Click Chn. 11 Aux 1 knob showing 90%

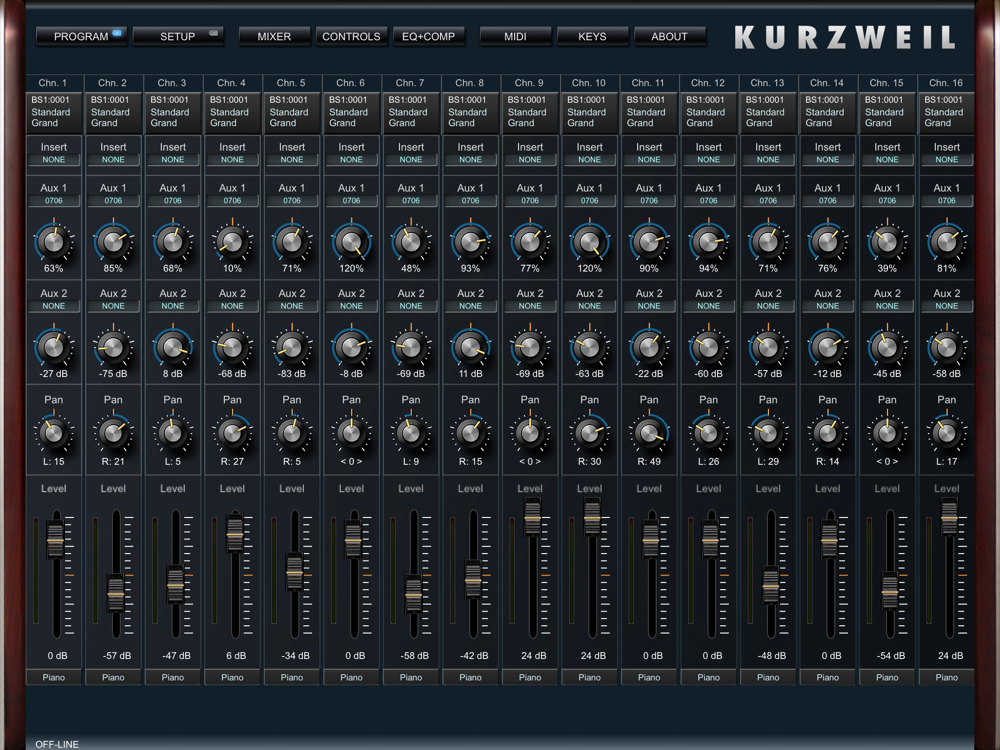tap(649, 242)
